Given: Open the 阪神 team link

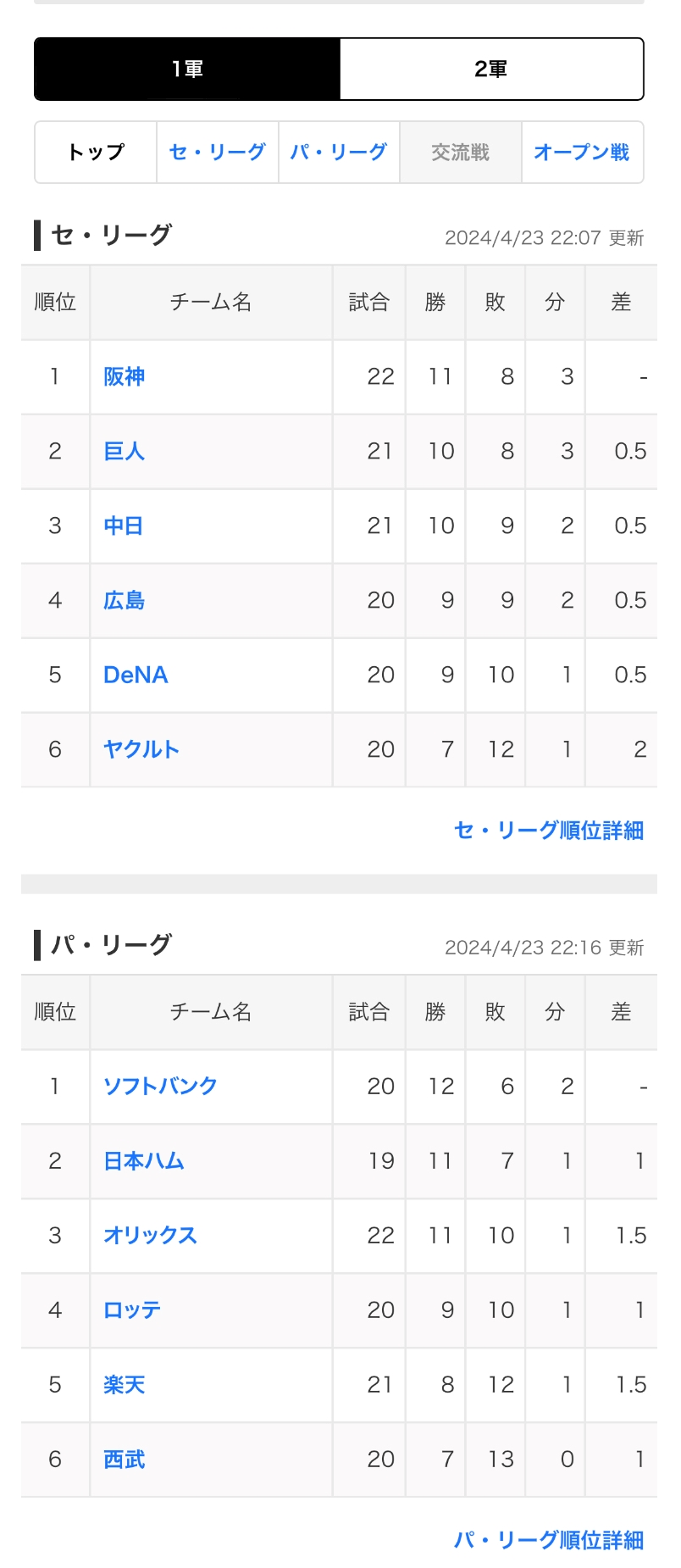Looking at the screenshot, I should (x=125, y=376).
